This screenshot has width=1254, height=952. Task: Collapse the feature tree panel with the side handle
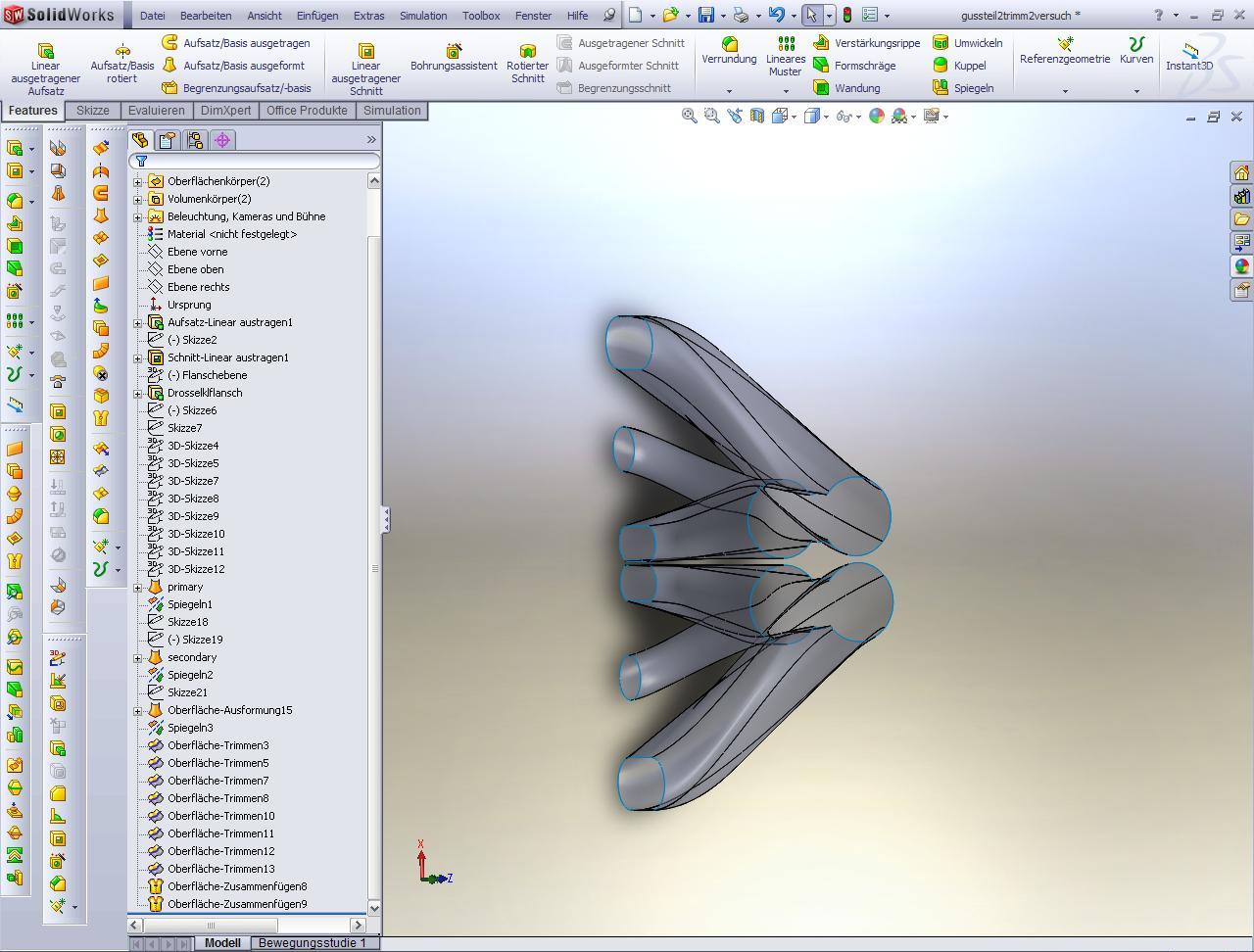point(386,519)
